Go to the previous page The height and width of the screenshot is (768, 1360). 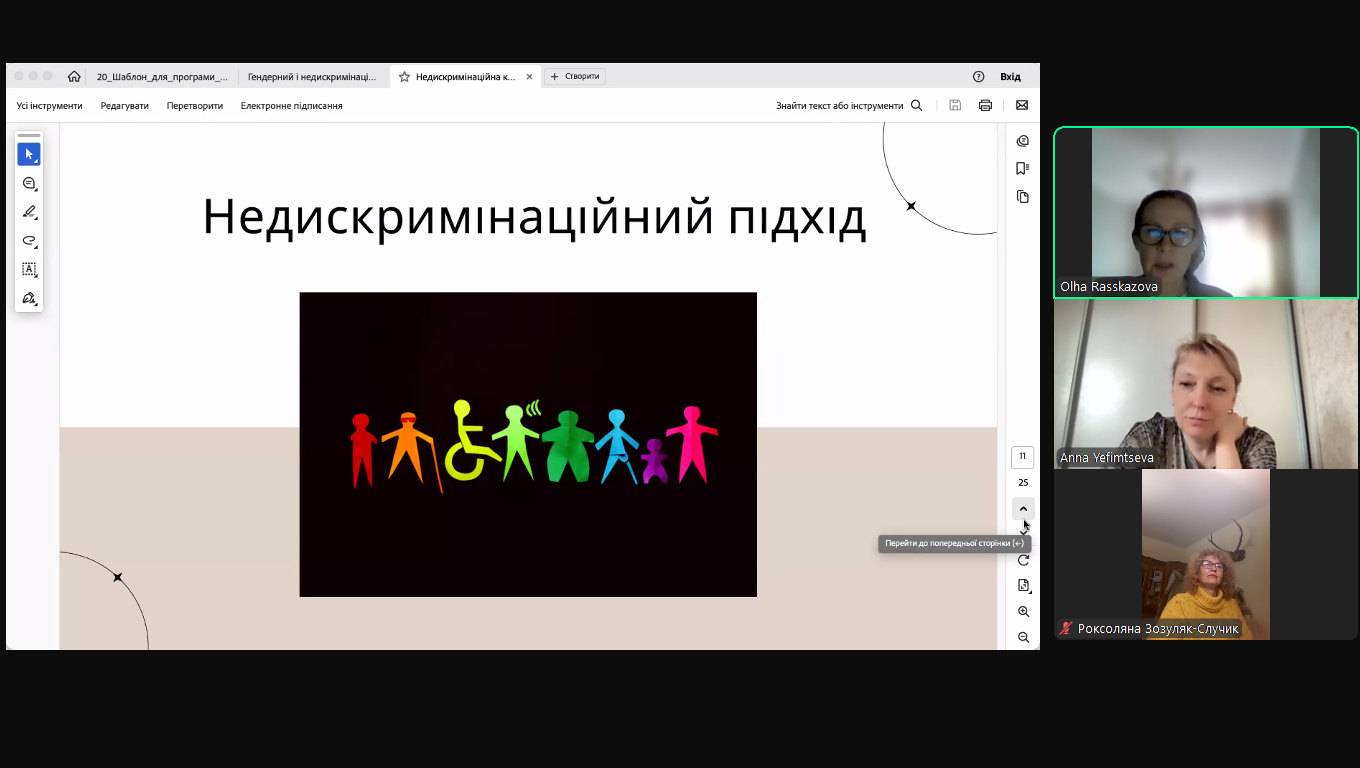click(1023, 509)
